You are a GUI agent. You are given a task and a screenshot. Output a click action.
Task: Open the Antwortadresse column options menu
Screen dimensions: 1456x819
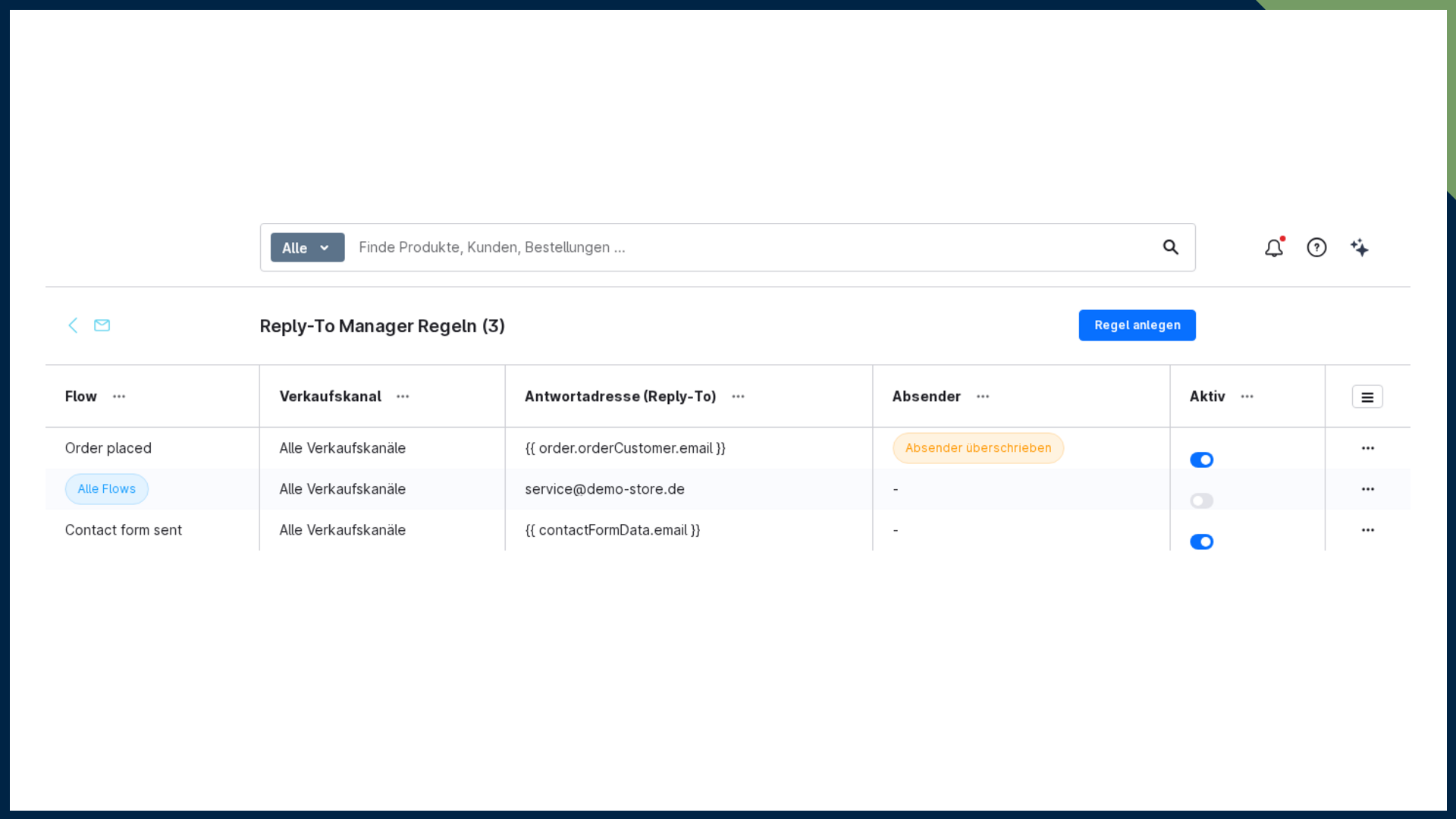point(738,397)
